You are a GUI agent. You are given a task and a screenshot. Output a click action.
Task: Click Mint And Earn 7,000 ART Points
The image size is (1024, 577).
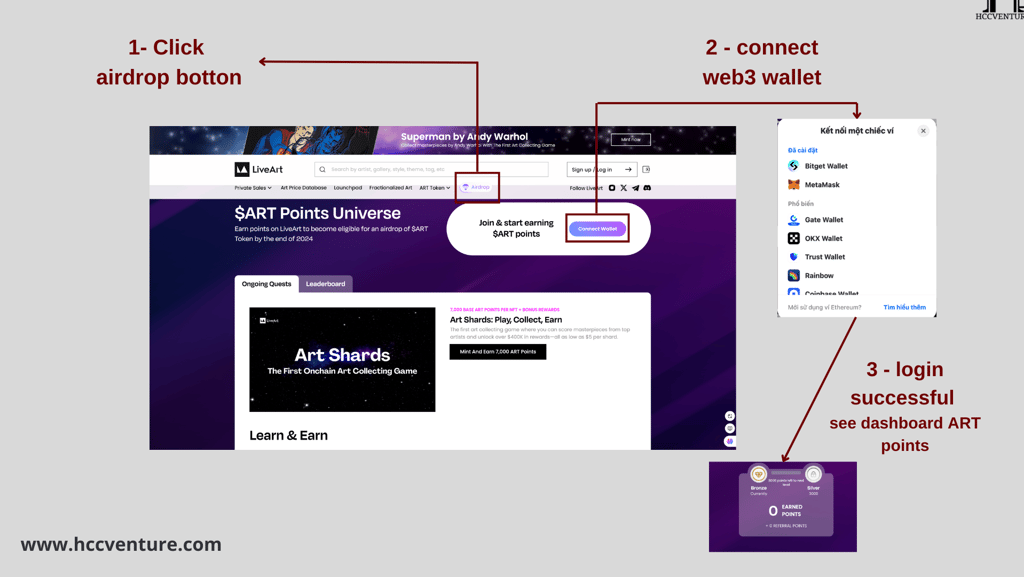(498, 352)
